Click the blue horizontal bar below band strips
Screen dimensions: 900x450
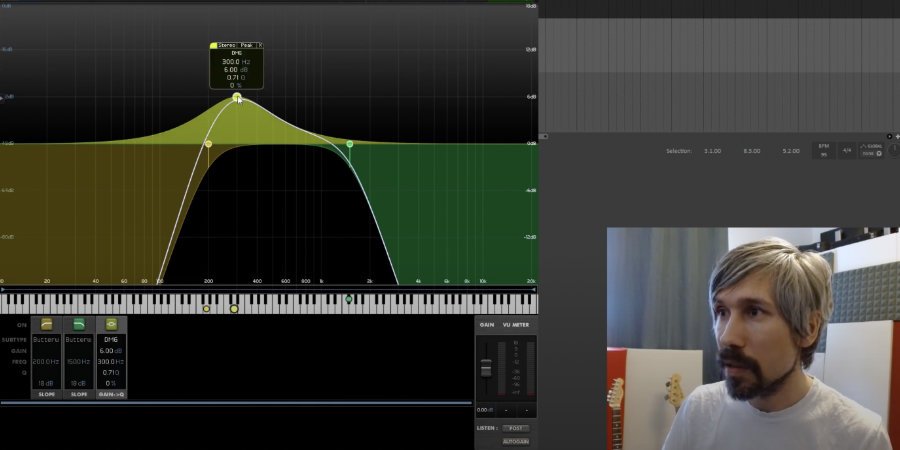(236, 403)
